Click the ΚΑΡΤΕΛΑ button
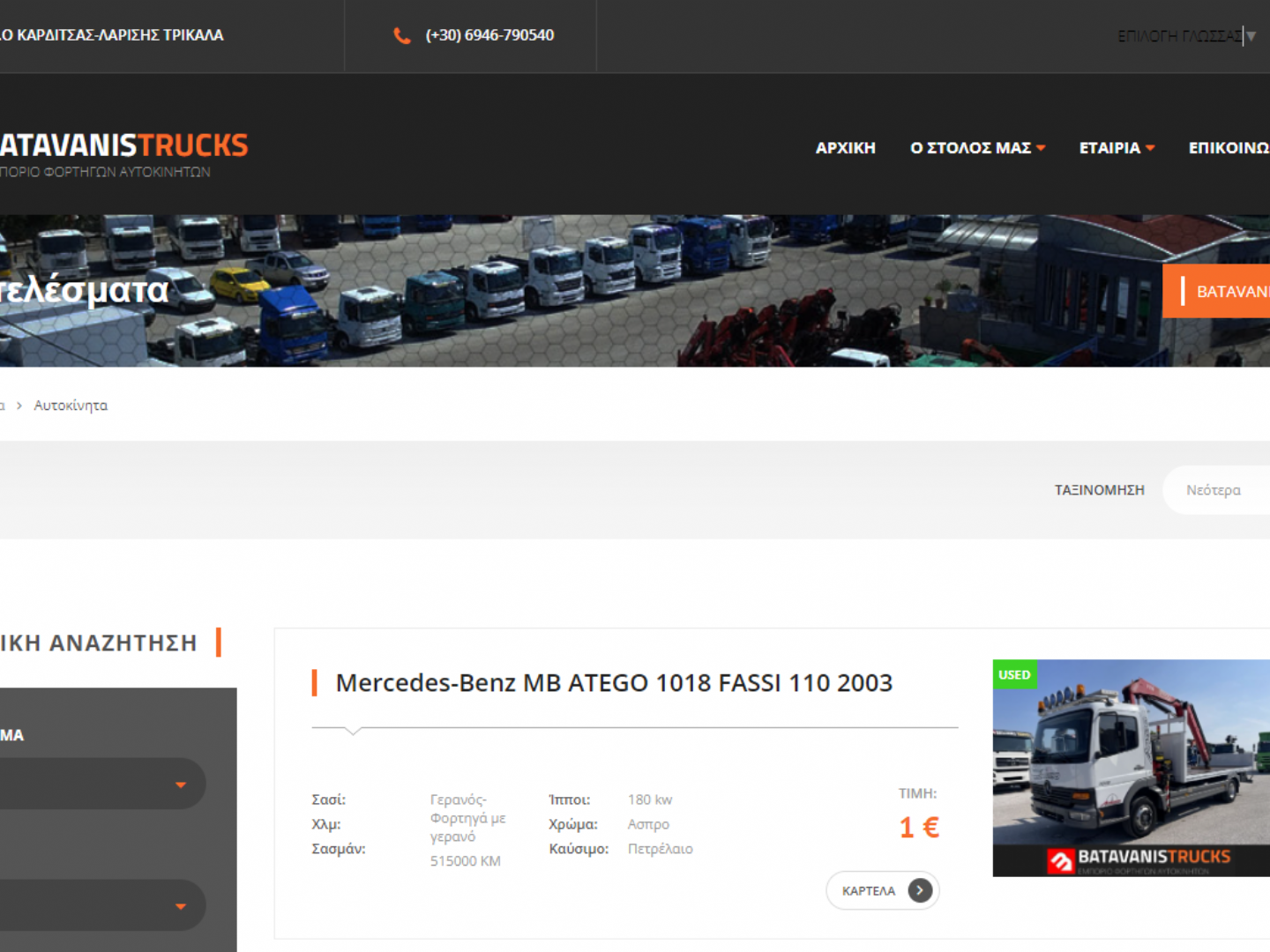The height and width of the screenshot is (952, 1270). click(x=883, y=890)
